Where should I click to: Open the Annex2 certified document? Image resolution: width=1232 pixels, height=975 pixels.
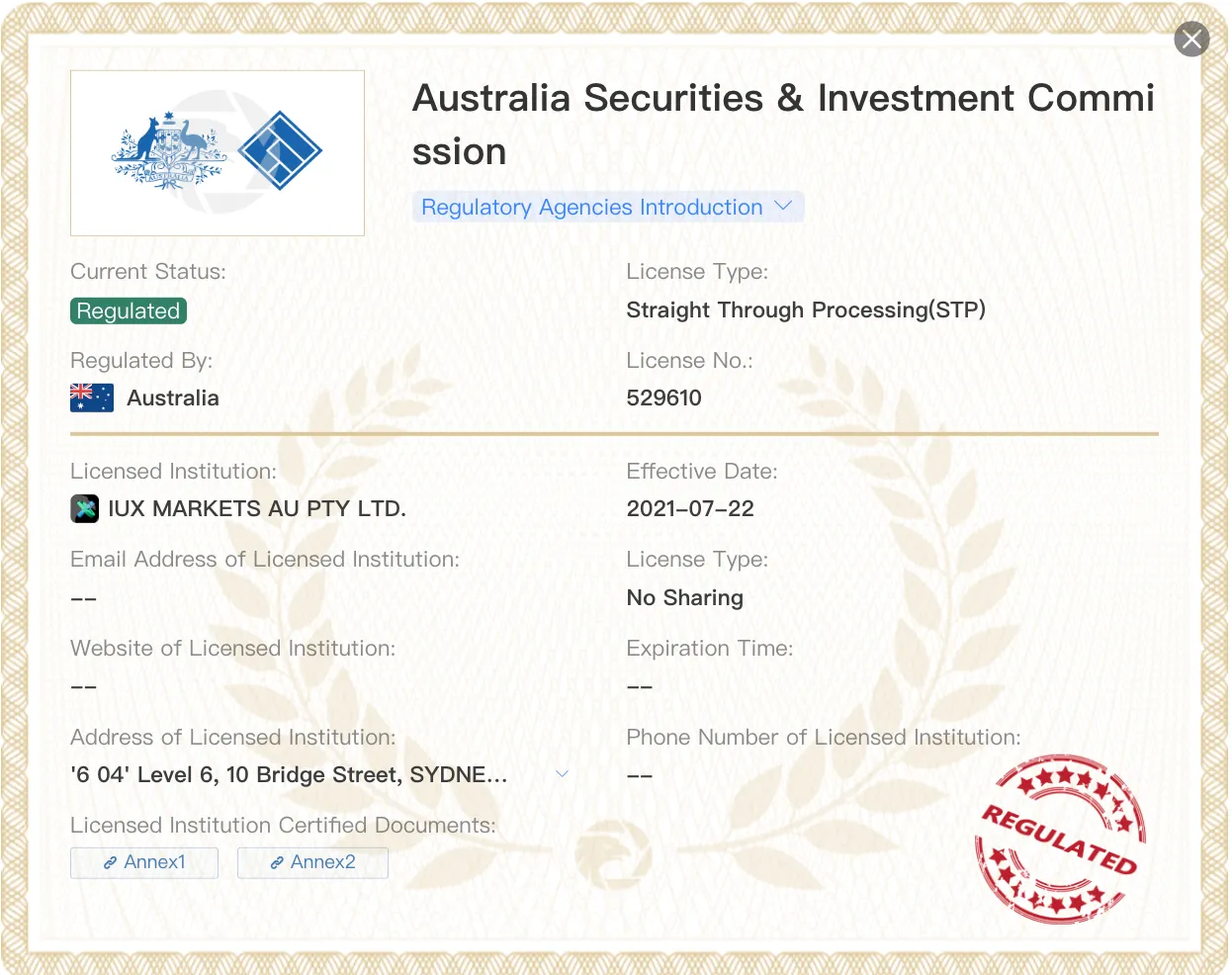[x=312, y=862]
